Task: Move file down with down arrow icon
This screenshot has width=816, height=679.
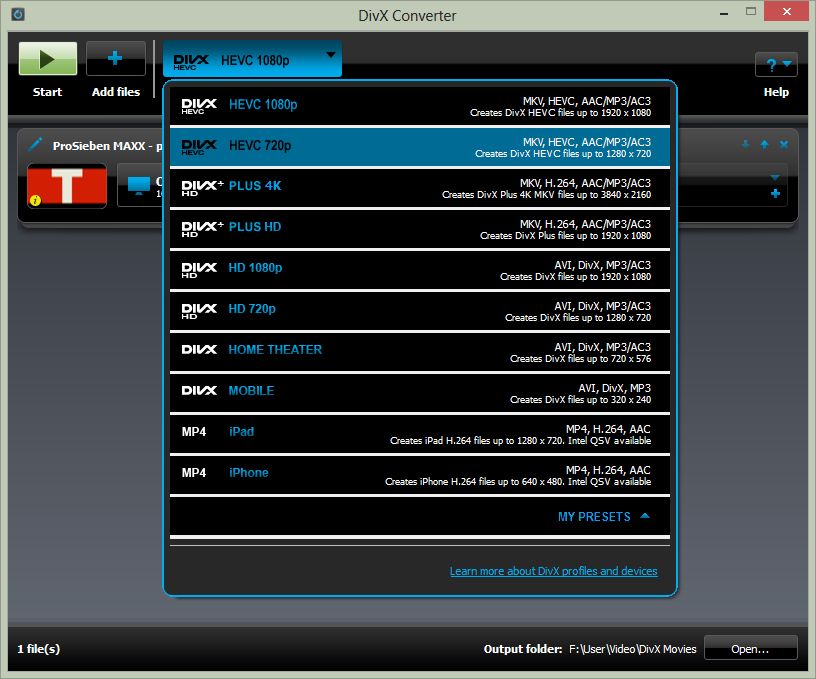Action: click(x=745, y=144)
